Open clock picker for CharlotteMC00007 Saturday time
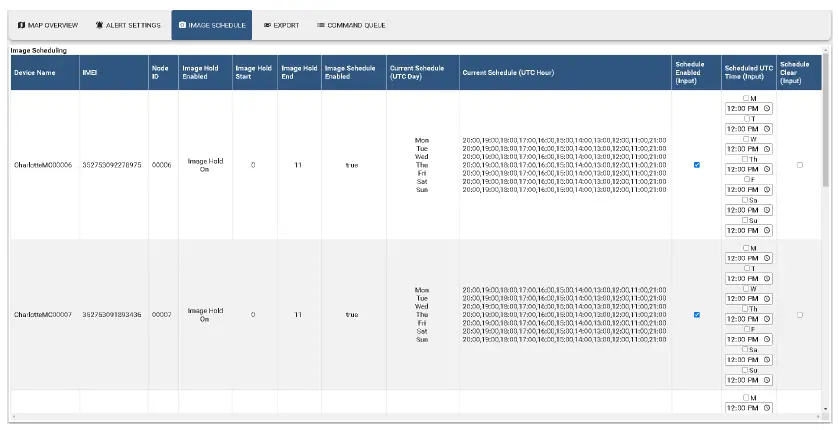Screen dimensions: 838x430 pos(766,359)
